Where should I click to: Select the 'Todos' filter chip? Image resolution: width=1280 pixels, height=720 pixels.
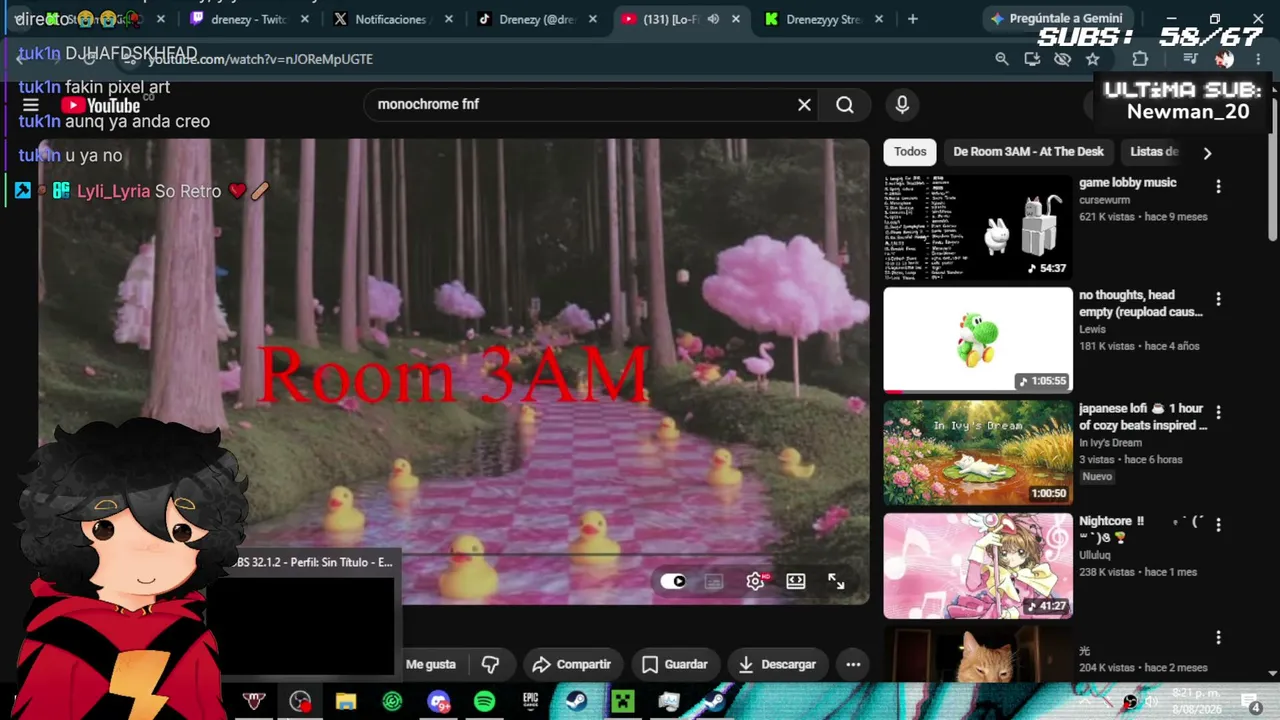[x=910, y=152]
